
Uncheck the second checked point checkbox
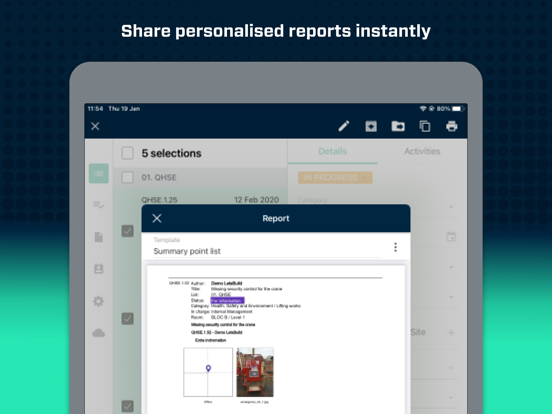pyautogui.click(x=127, y=319)
